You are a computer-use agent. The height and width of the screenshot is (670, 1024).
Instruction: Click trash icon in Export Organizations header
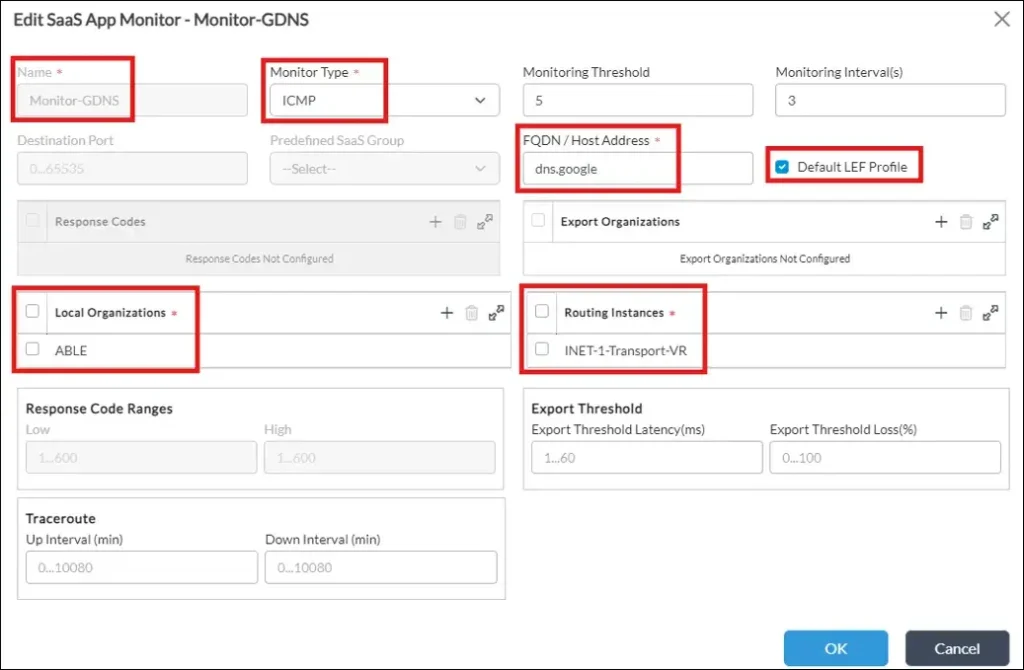click(965, 222)
